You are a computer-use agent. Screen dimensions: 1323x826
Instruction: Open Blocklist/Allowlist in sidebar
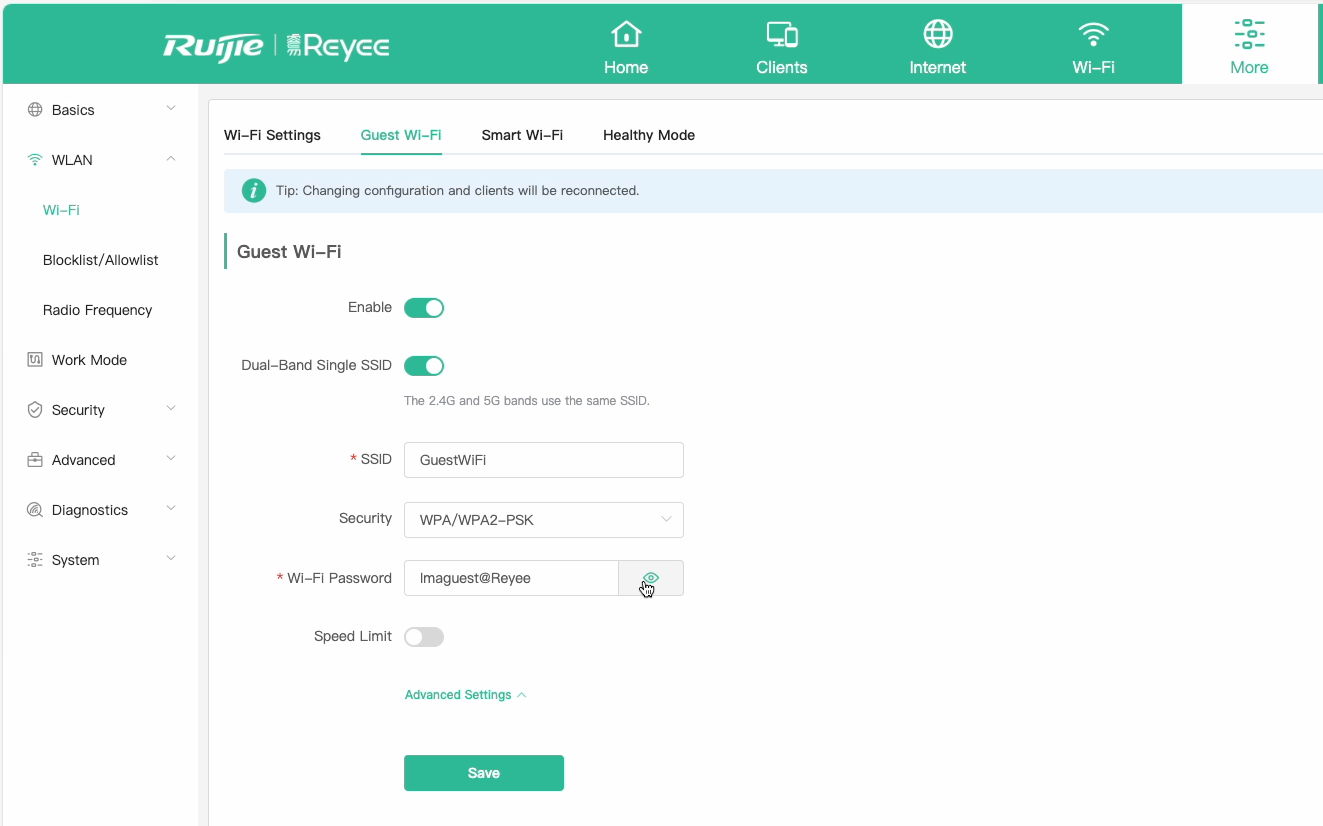pos(101,260)
